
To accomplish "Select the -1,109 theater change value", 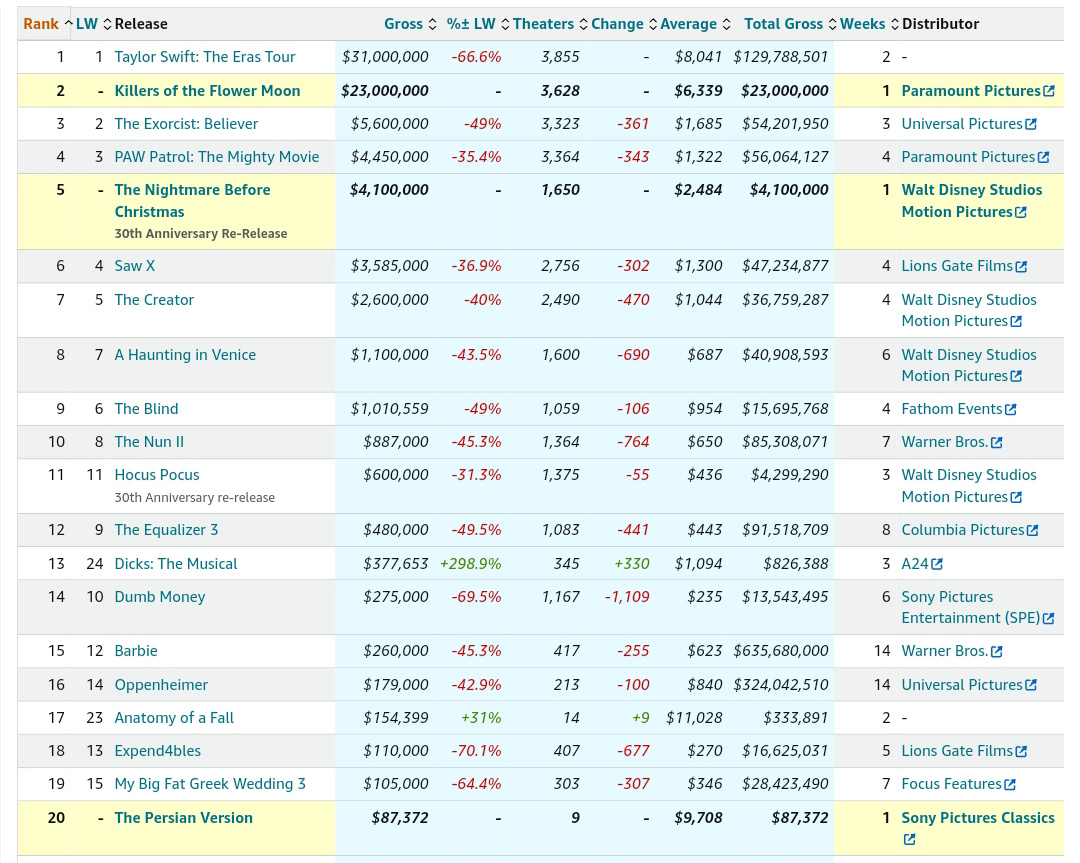I will [x=627, y=596].
